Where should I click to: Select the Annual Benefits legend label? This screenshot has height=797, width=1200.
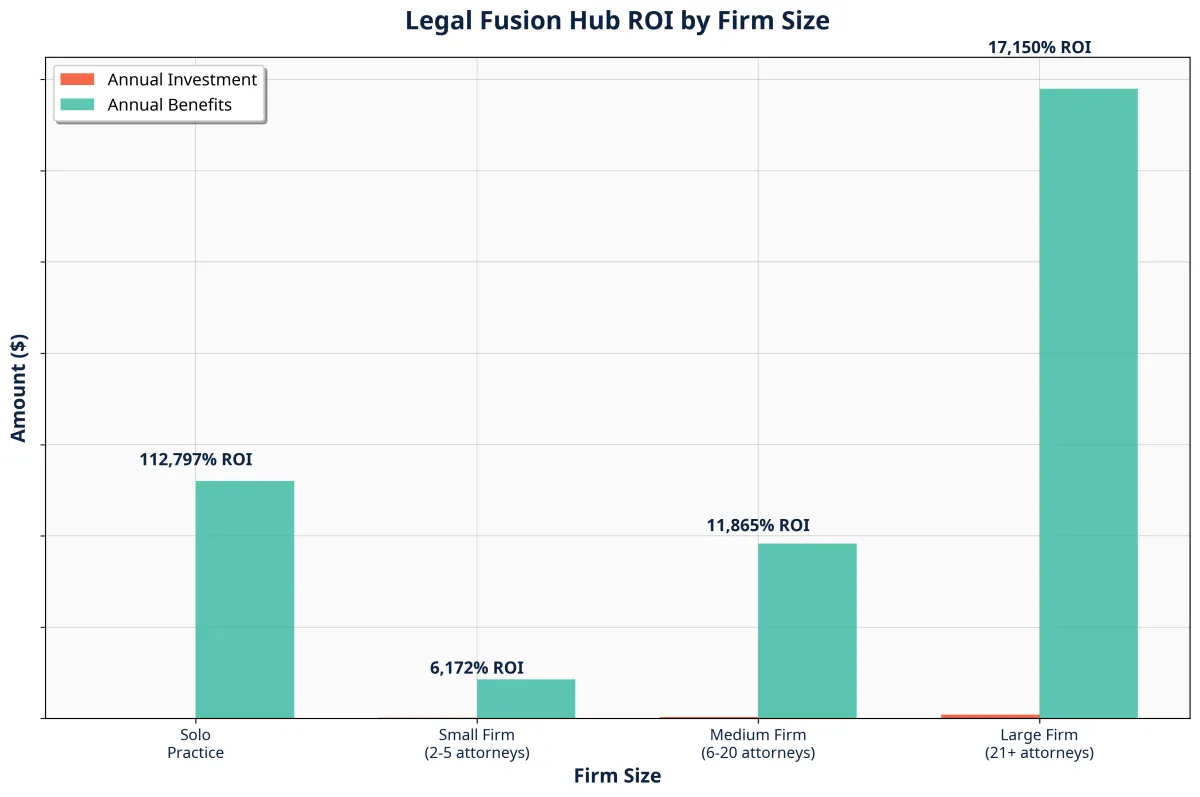(169, 105)
